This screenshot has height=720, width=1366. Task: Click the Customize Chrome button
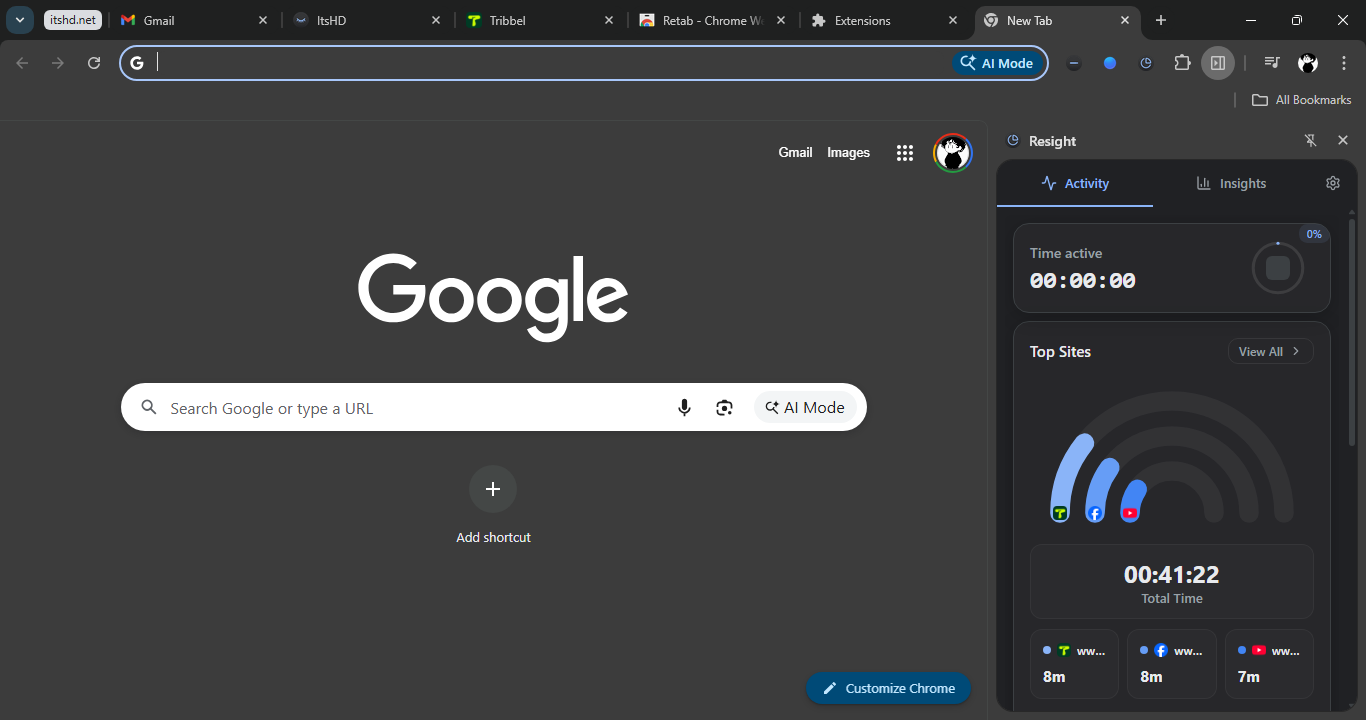pos(888,688)
